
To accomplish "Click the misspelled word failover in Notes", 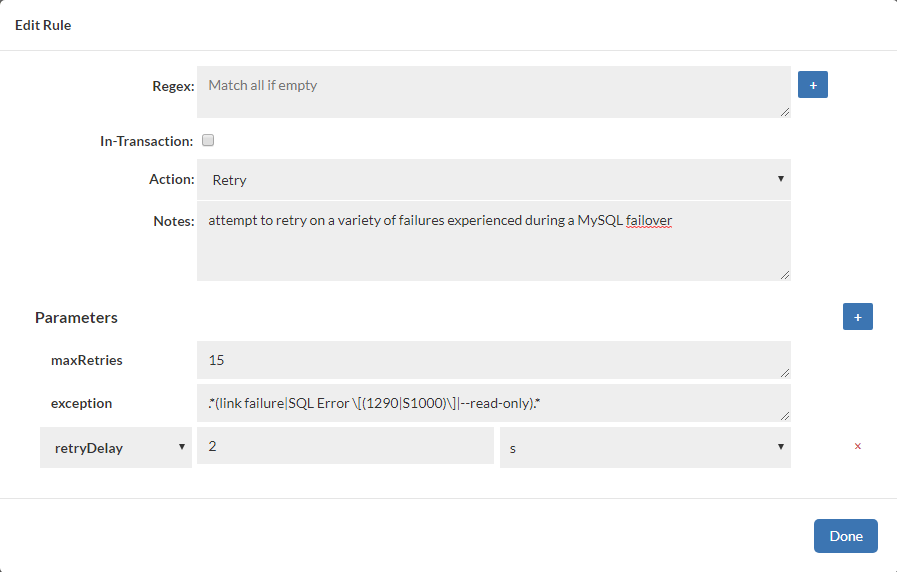I will point(649,220).
